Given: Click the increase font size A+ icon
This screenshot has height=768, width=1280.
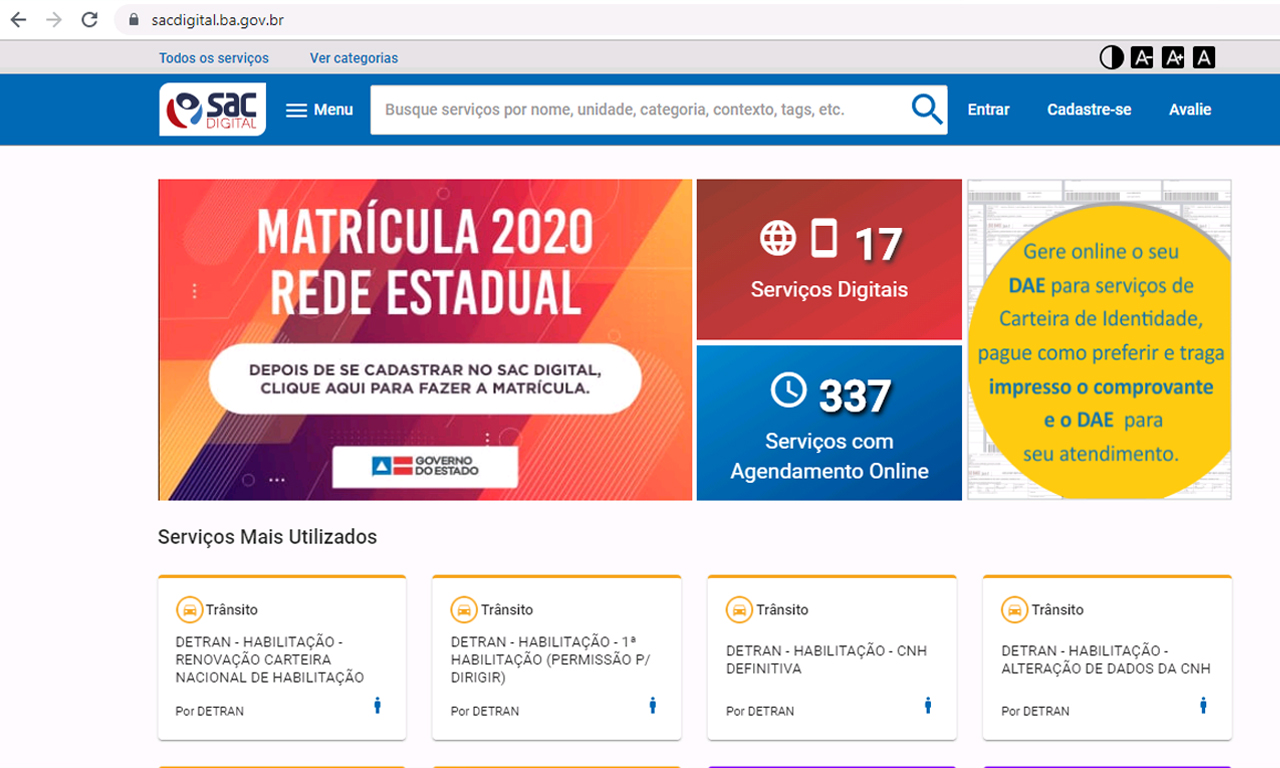Looking at the screenshot, I should (x=1173, y=58).
